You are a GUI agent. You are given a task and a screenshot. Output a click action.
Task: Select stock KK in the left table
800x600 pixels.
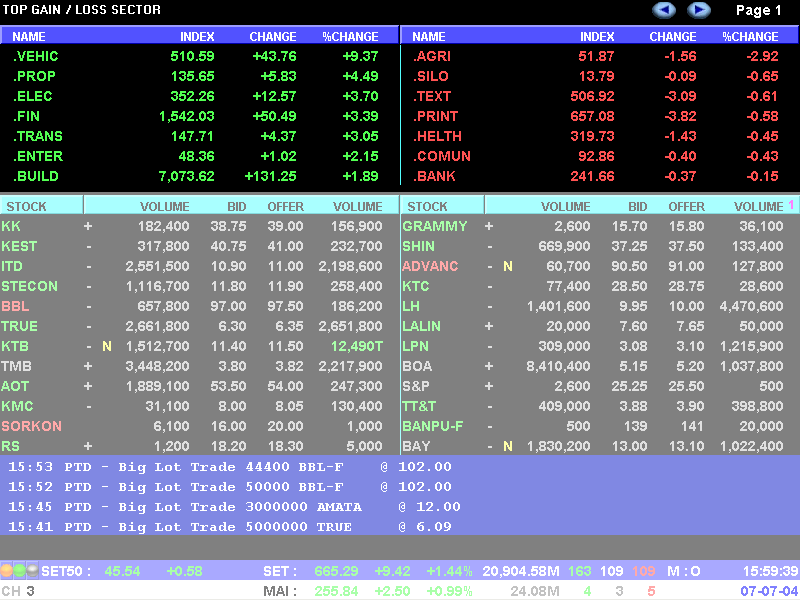[11, 226]
